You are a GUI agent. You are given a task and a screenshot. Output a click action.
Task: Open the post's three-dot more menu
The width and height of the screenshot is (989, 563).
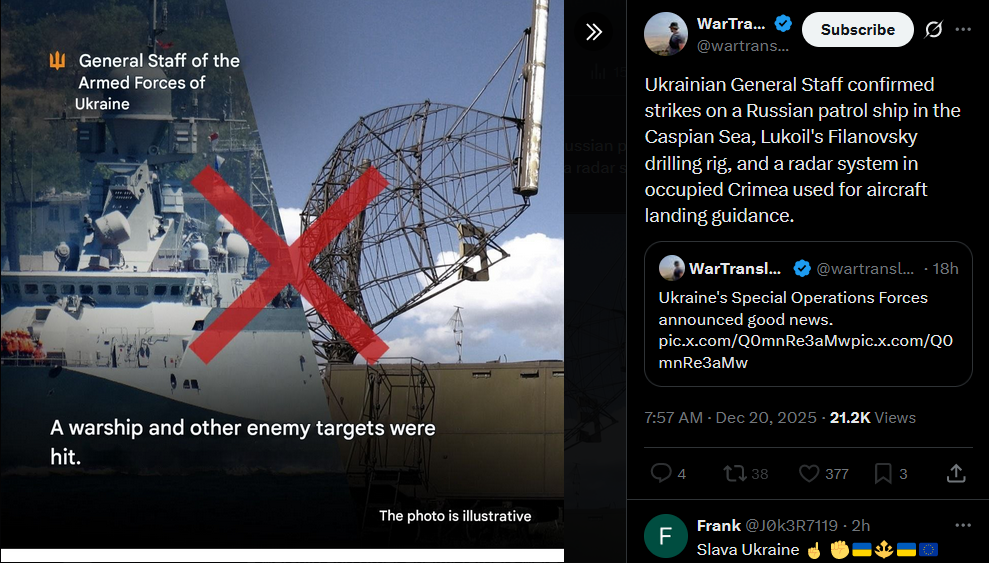[x=963, y=30]
